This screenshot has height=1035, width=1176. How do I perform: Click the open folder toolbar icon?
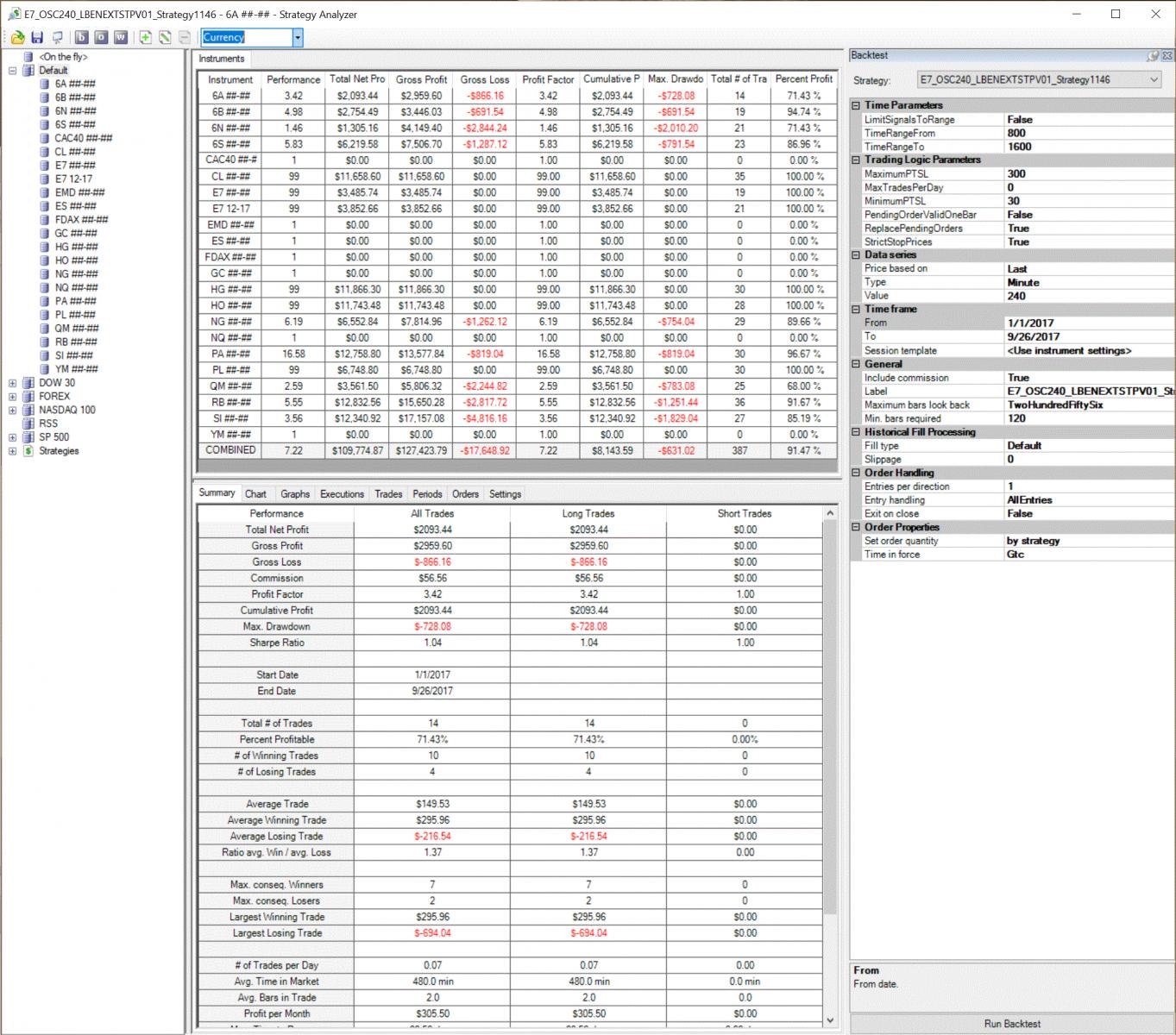tap(17, 37)
